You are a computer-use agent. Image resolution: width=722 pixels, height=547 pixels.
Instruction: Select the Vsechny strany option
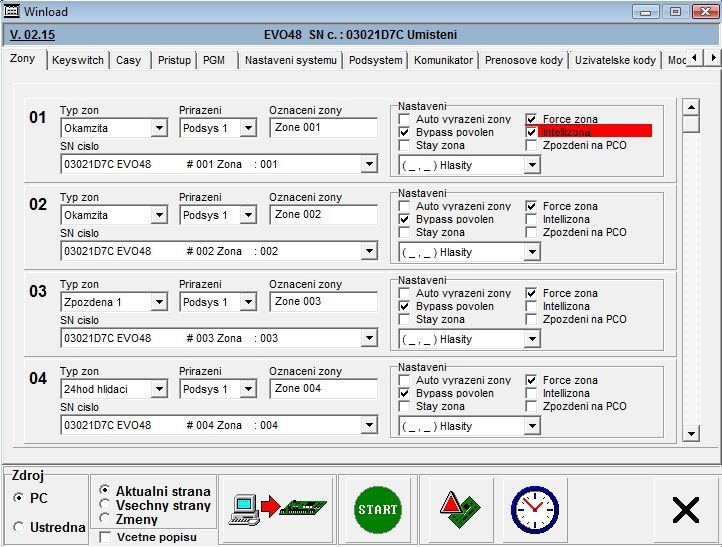point(105,505)
